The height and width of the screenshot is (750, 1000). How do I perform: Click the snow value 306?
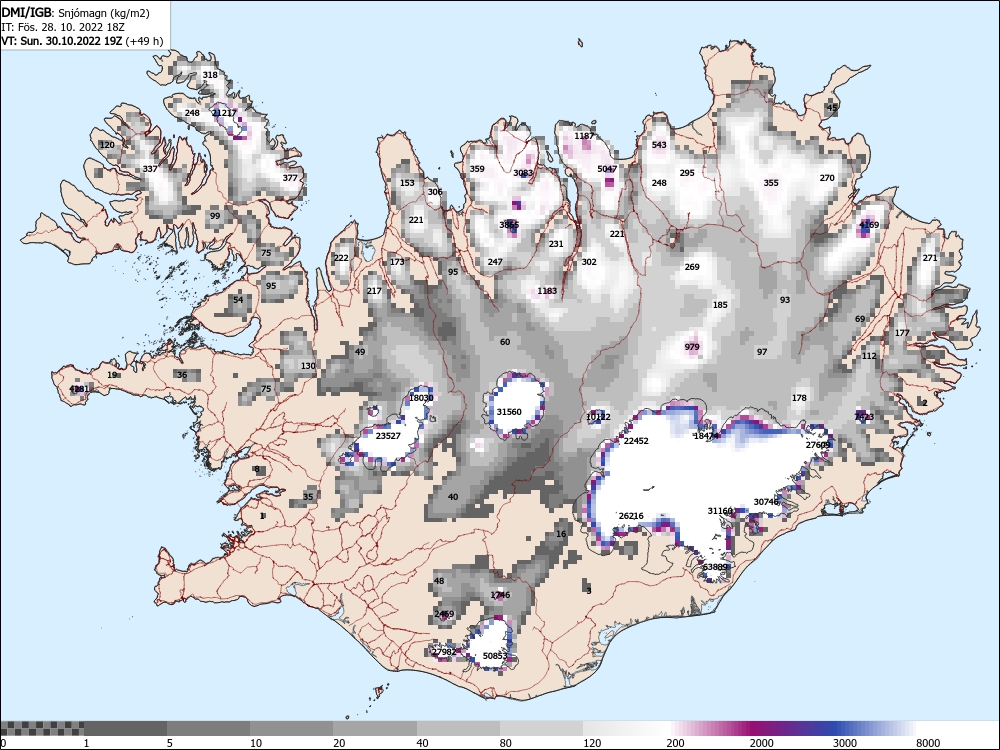(435, 192)
